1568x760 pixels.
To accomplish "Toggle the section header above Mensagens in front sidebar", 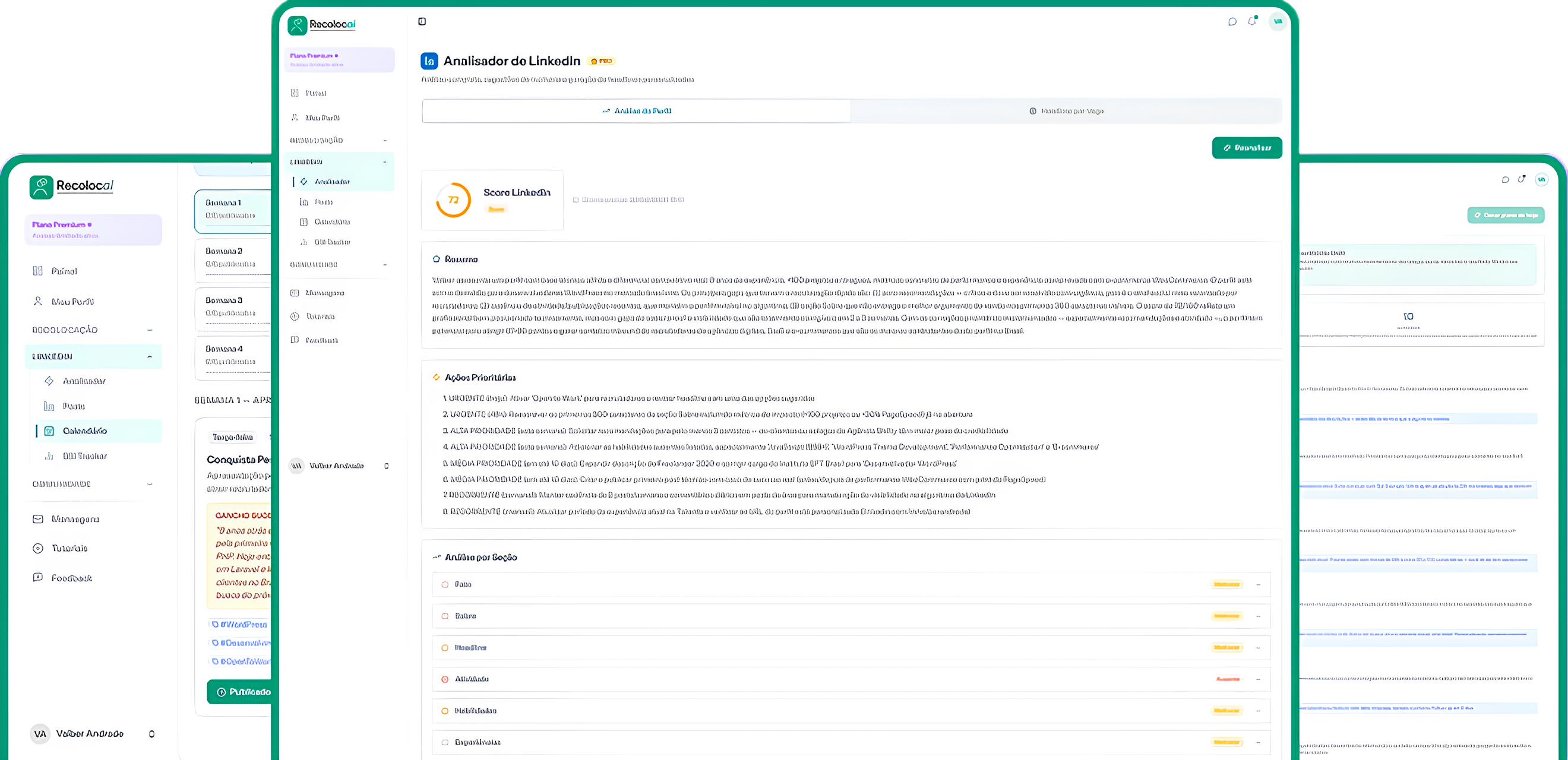I will (339, 265).
